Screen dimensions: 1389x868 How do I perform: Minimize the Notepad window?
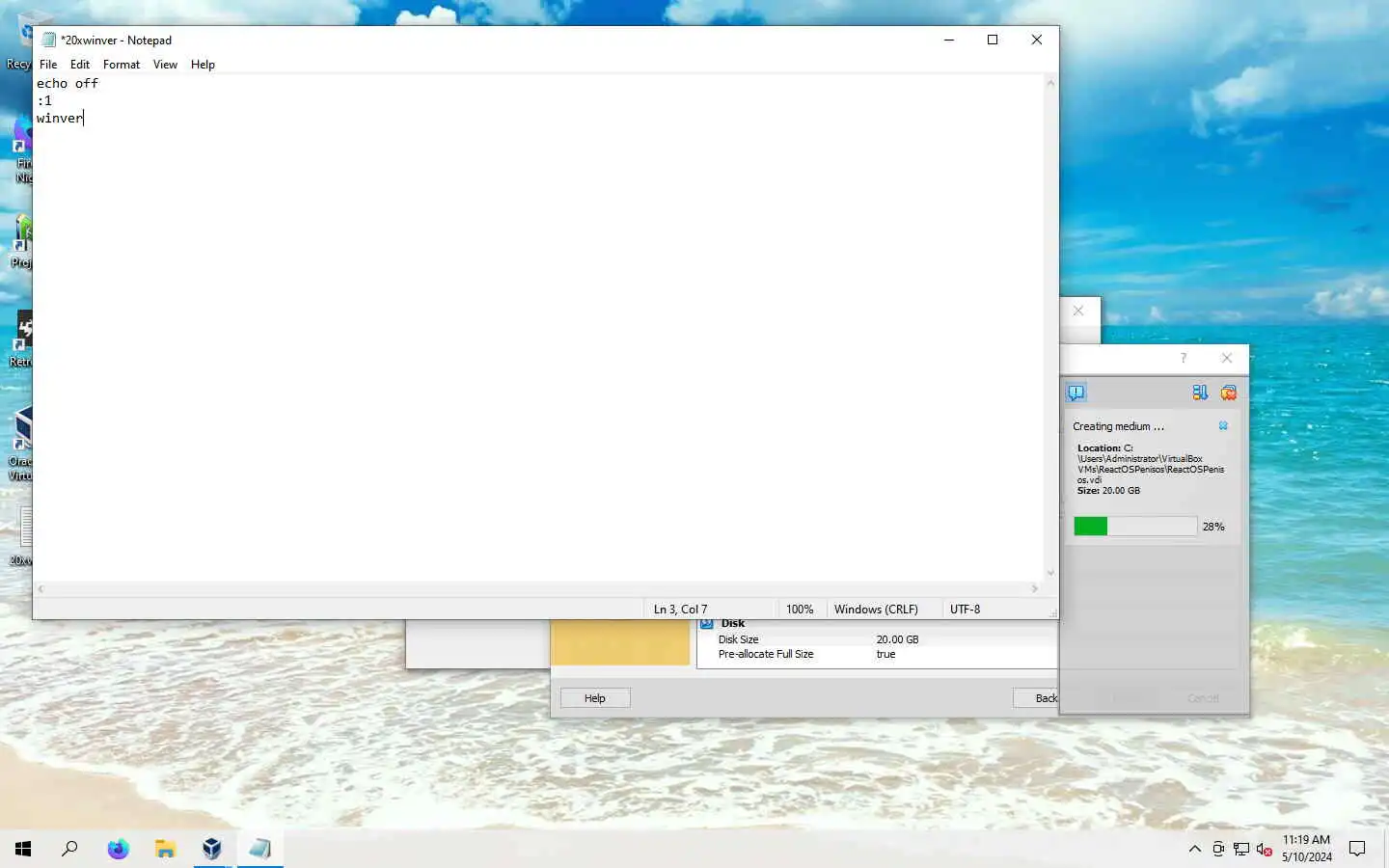pyautogui.click(x=949, y=40)
